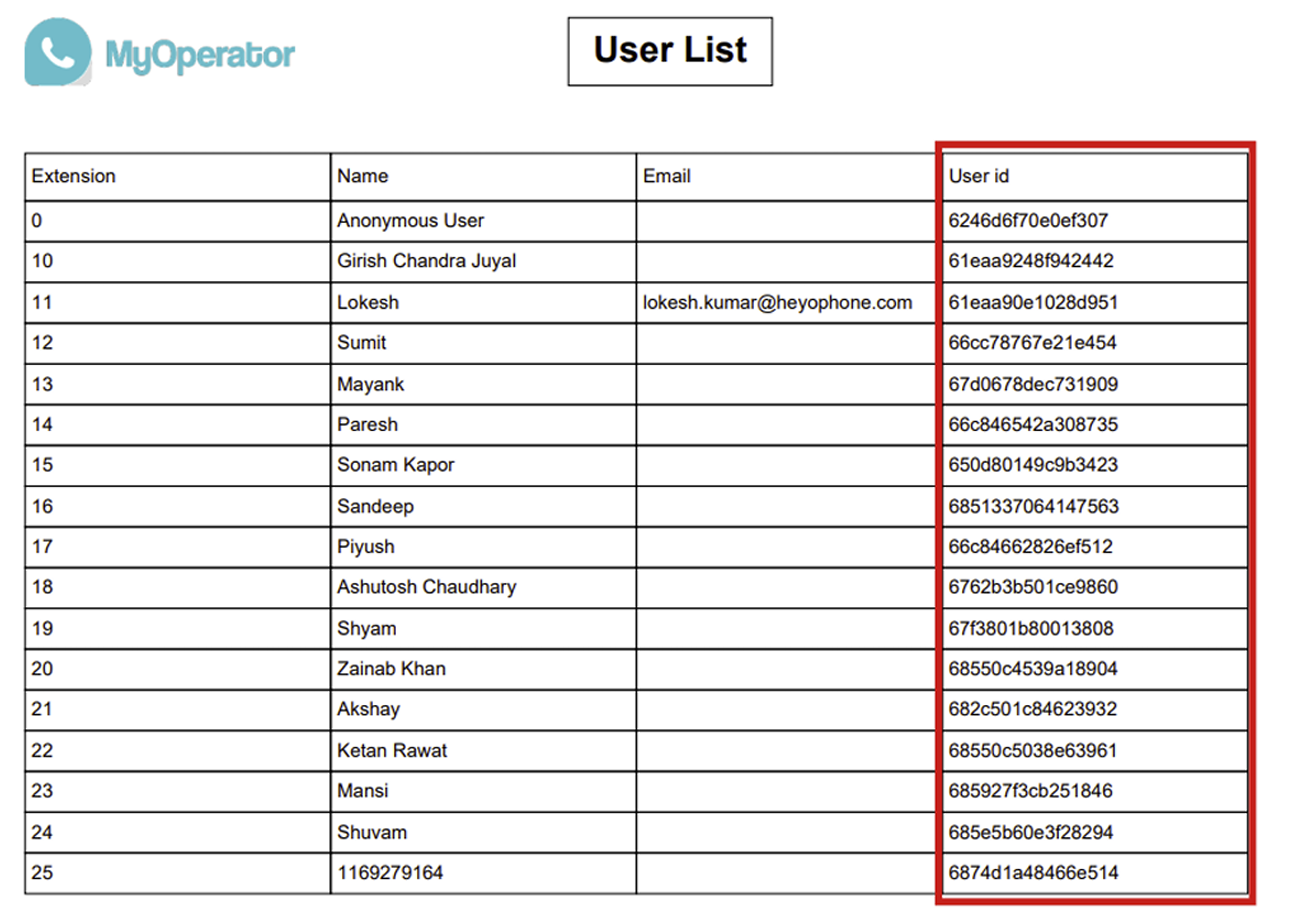Click user id 6851337064147563 for Sandeep
1299x908 pixels.
(1033, 506)
